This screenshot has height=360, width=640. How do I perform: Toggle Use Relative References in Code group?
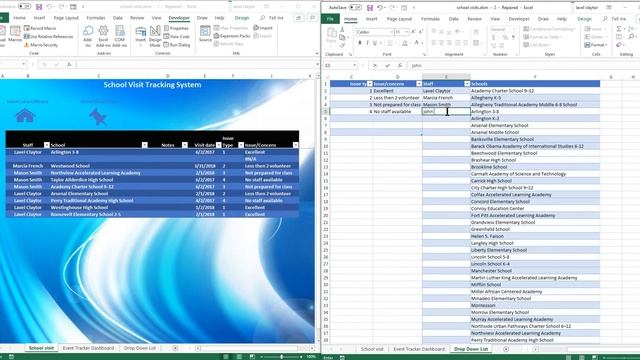(49, 36)
